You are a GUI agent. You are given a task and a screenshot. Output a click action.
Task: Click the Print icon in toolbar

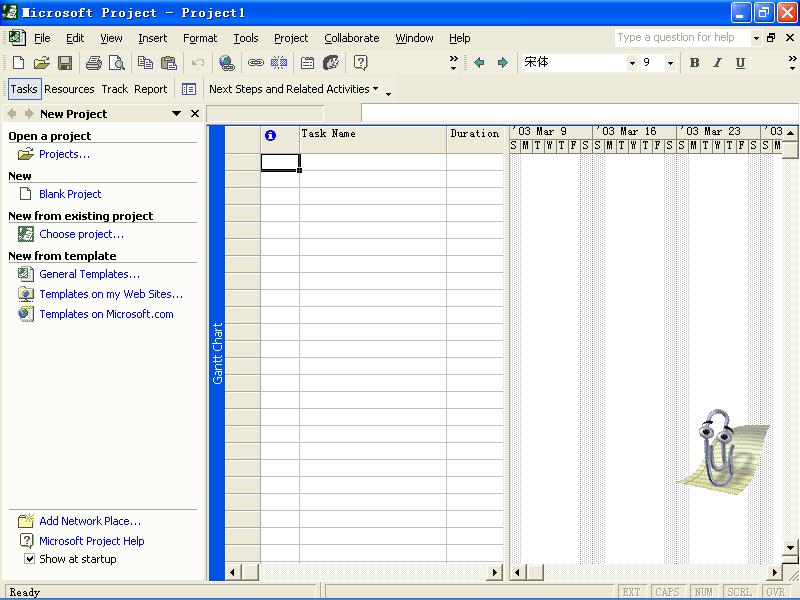94,63
